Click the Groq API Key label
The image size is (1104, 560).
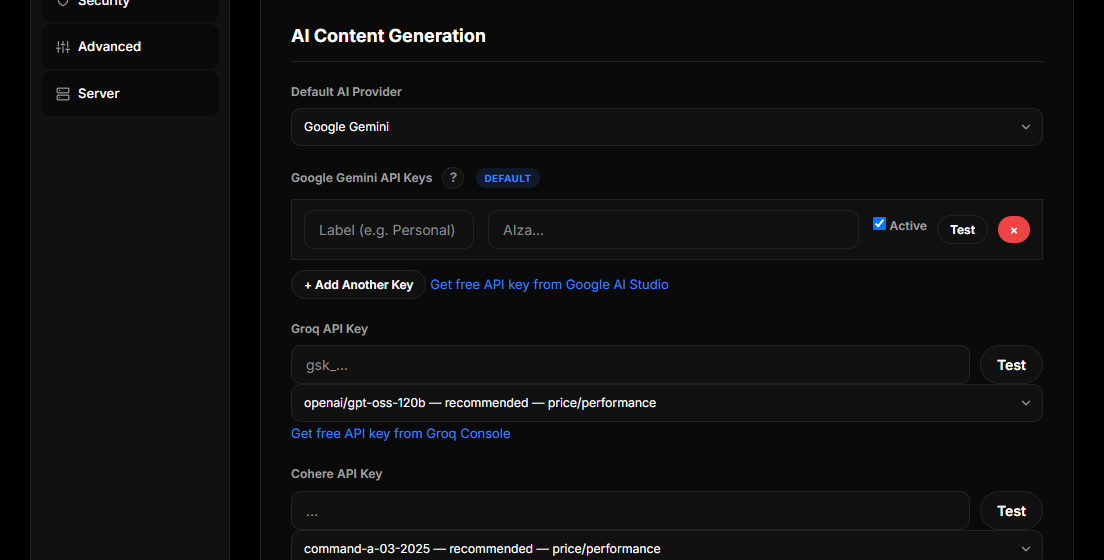coord(330,329)
